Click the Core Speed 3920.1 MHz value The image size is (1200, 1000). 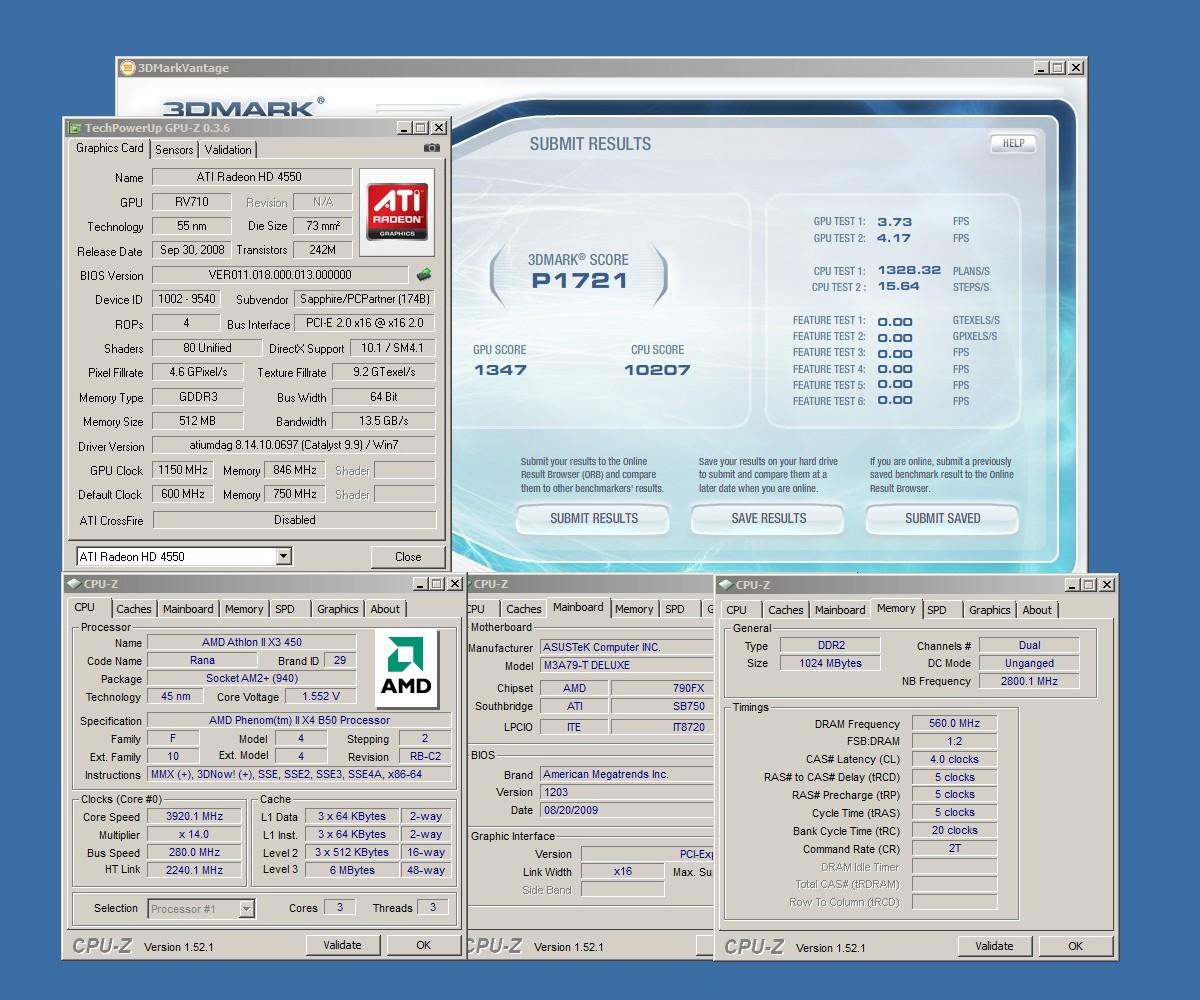pyautogui.click(x=194, y=817)
